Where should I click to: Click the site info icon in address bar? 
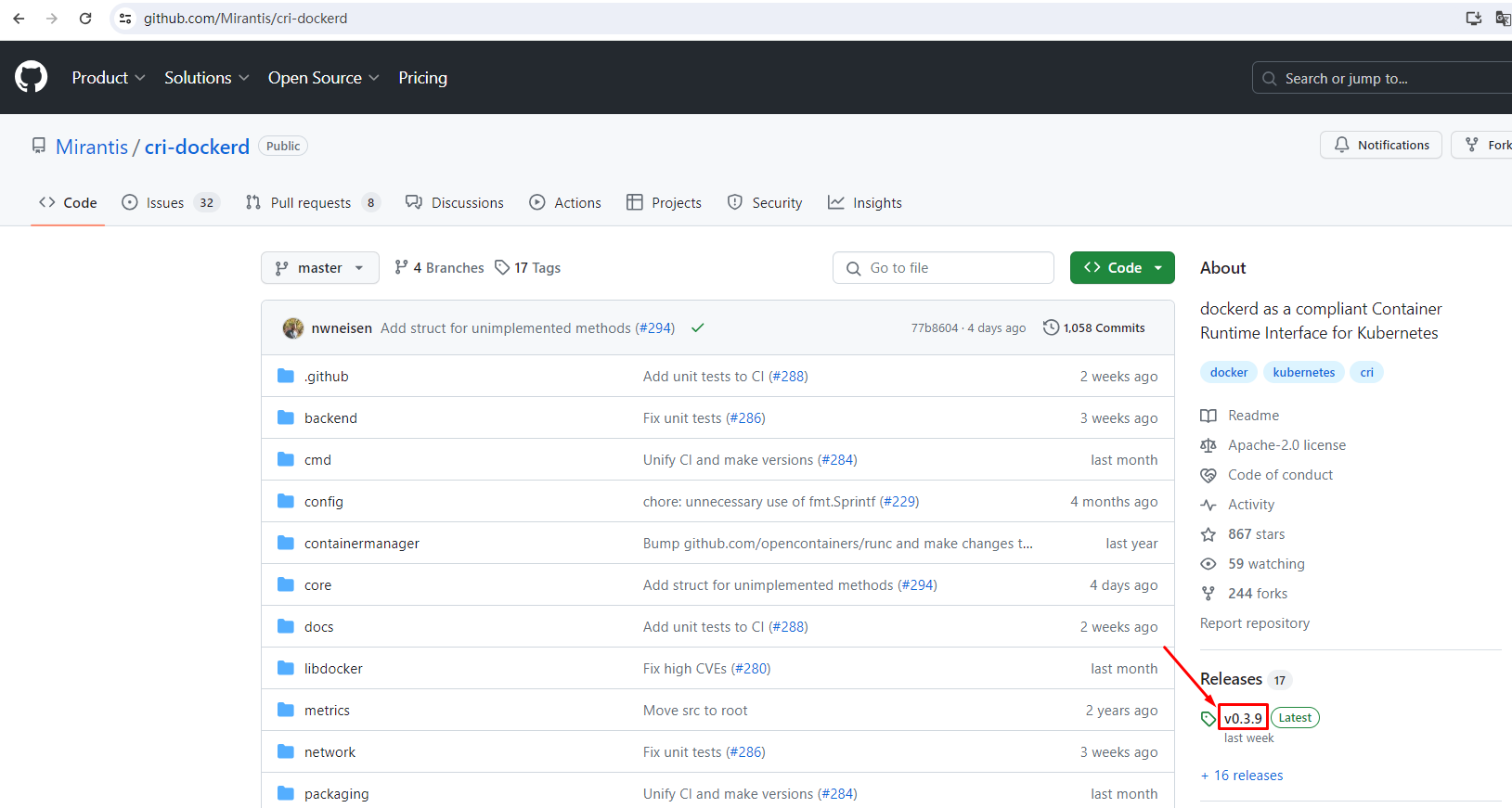point(125,18)
